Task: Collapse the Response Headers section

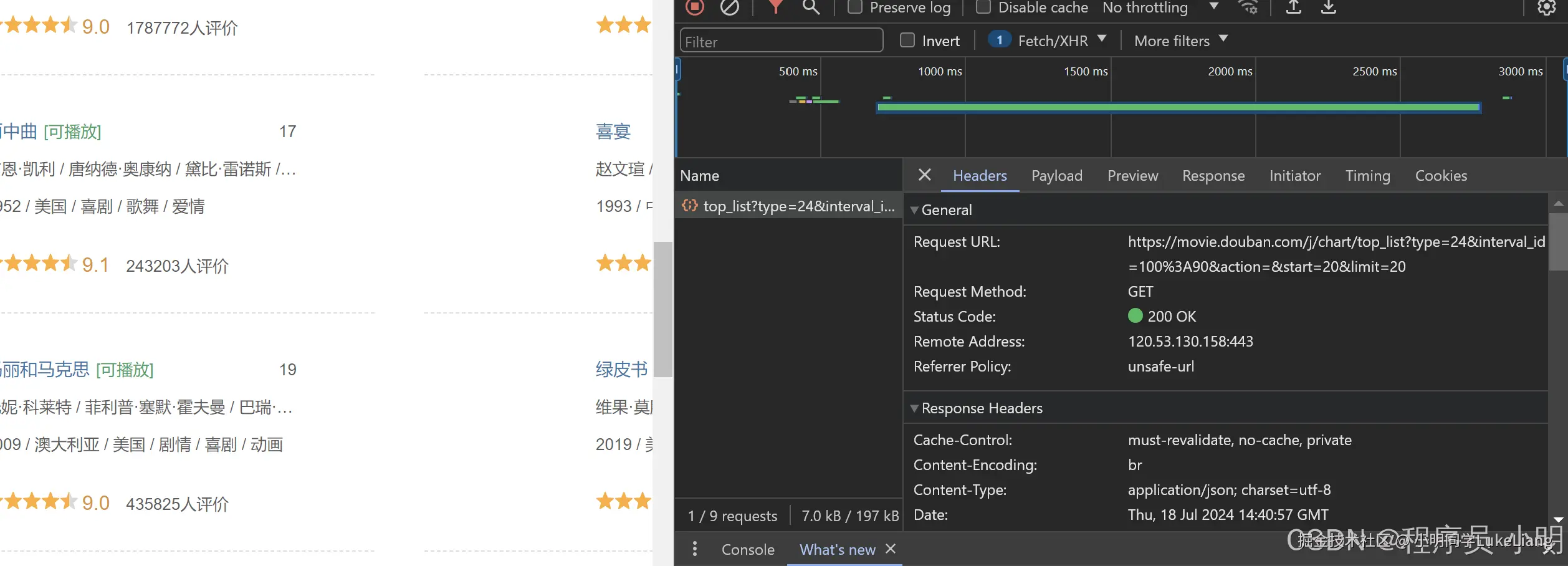Action: (x=914, y=408)
